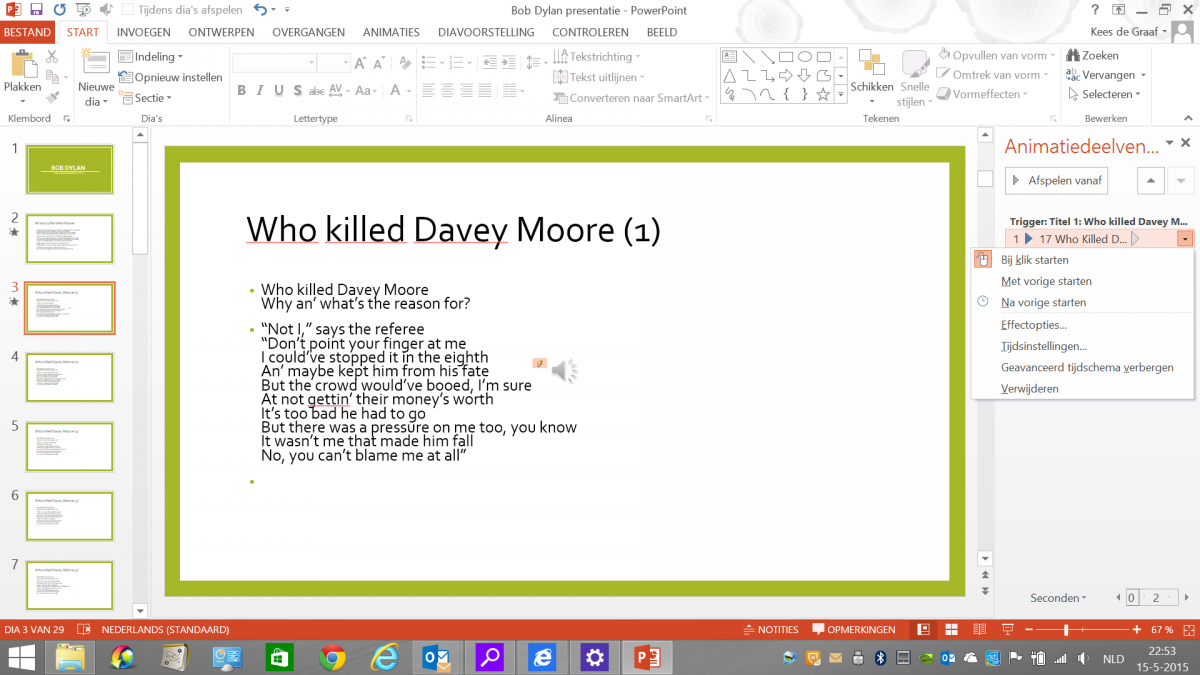The width and height of the screenshot is (1200, 675).
Task: Choose 'Met vorige starten' from the menu
Action: tap(1046, 281)
